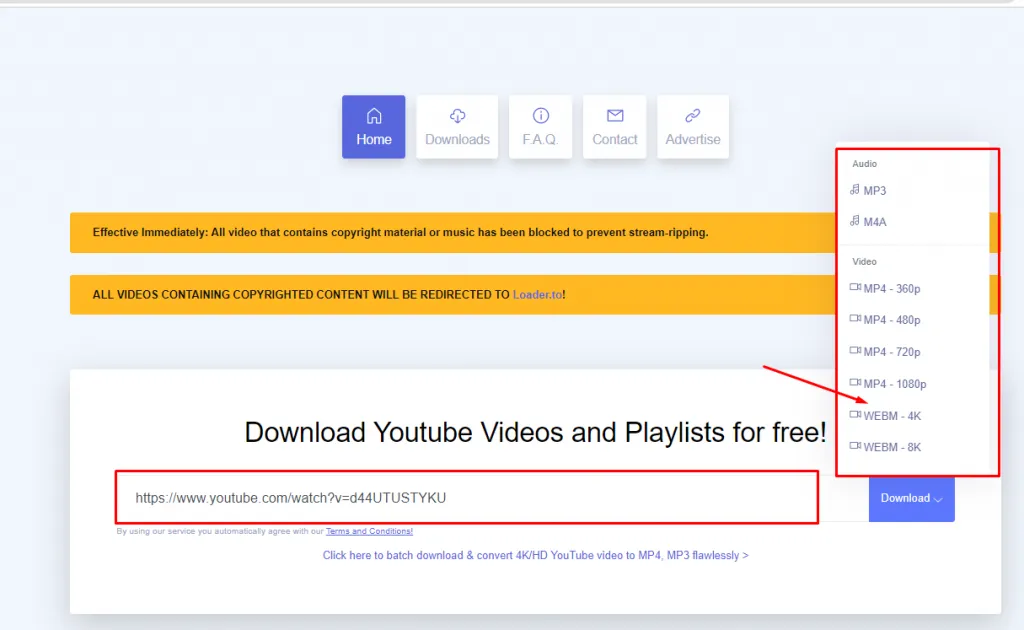
Task: Click the camera icon beside MP4 - 480p
Action: coord(855,319)
